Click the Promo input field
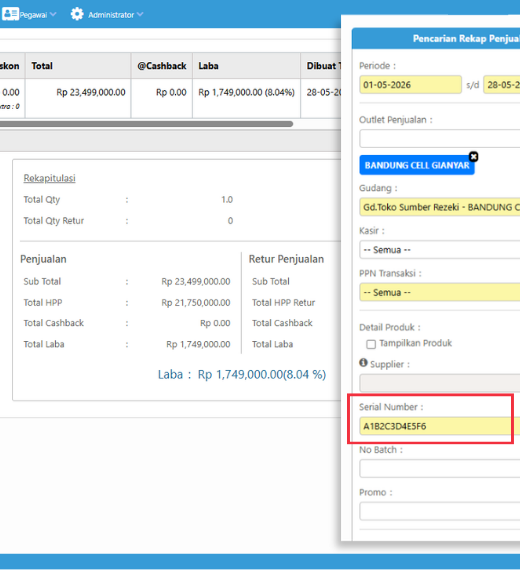This screenshot has width=520, height=570. 440,511
